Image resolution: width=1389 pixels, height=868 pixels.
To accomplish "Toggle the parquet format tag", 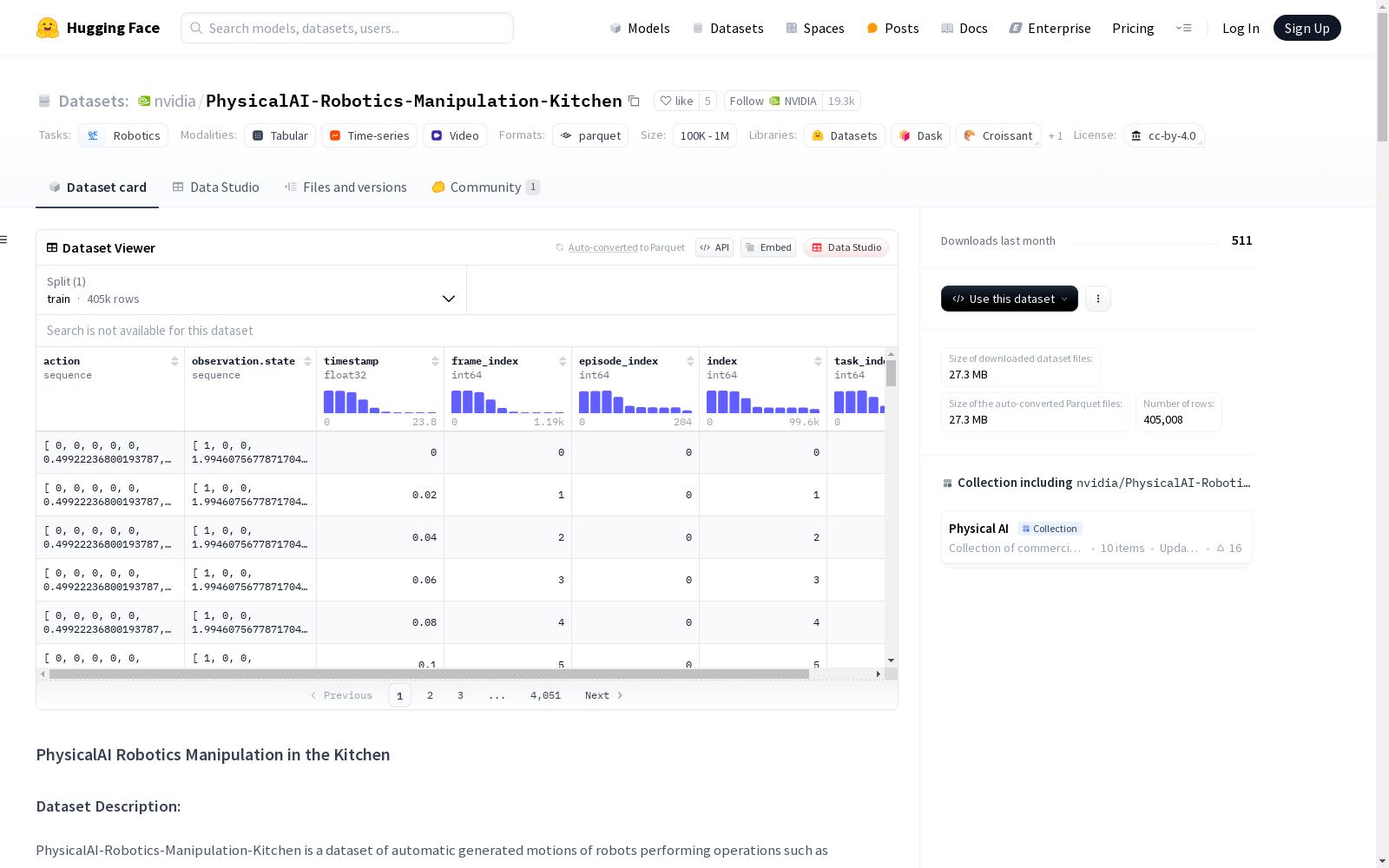I will [x=590, y=136].
